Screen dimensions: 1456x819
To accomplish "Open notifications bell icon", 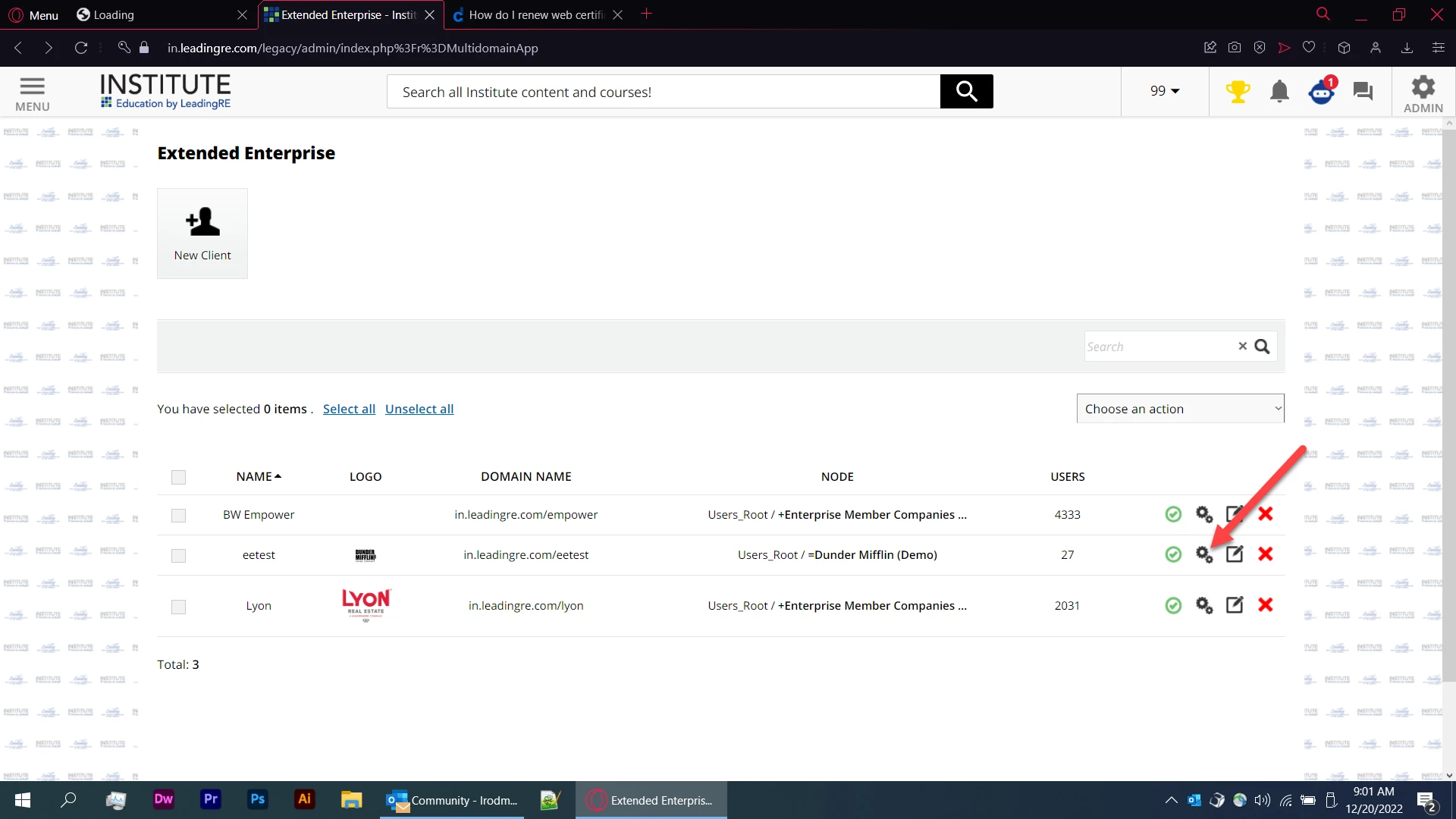I will [x=1279, y=92].
